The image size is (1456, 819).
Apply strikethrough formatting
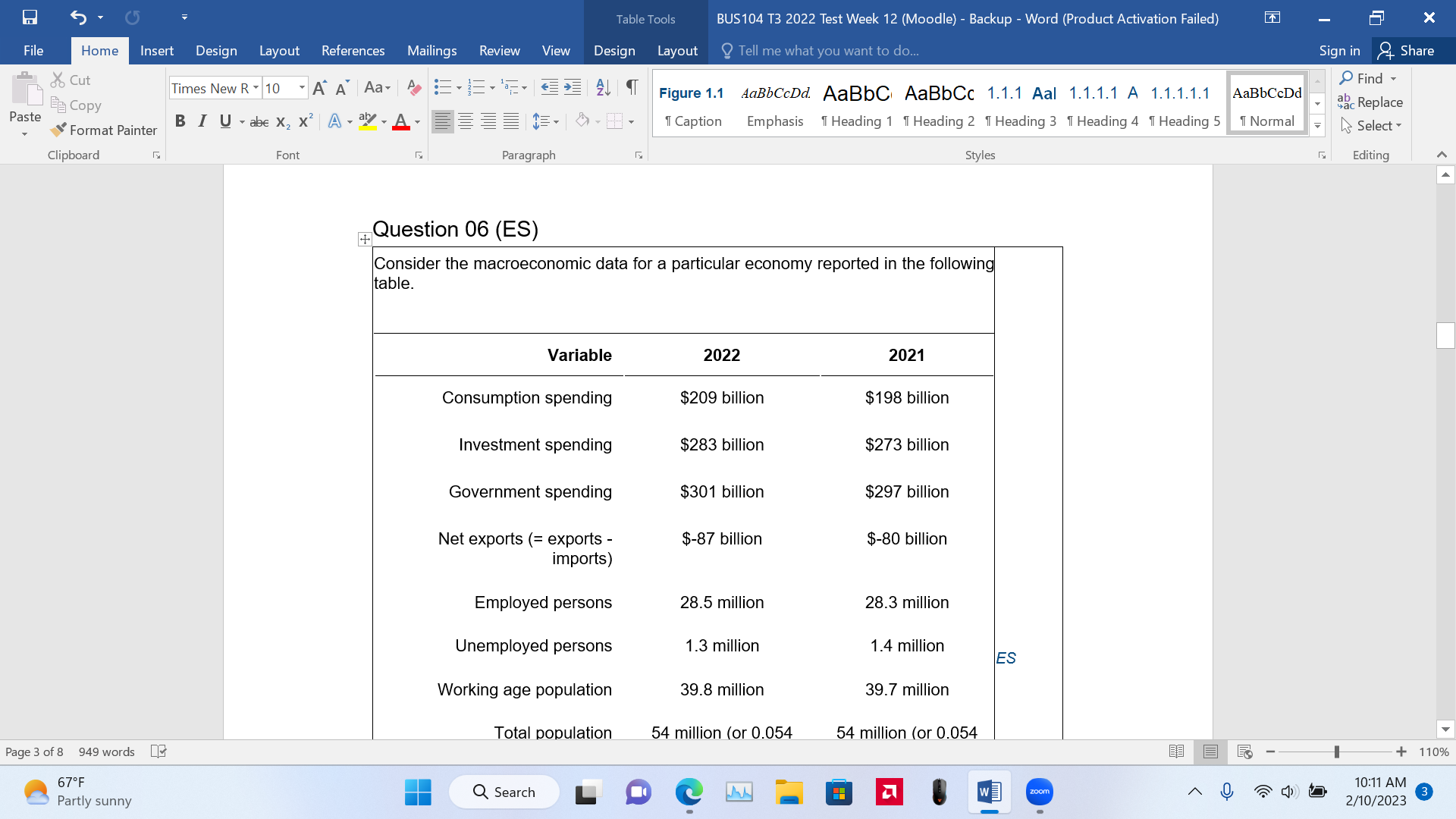click(x=259, y=121)
